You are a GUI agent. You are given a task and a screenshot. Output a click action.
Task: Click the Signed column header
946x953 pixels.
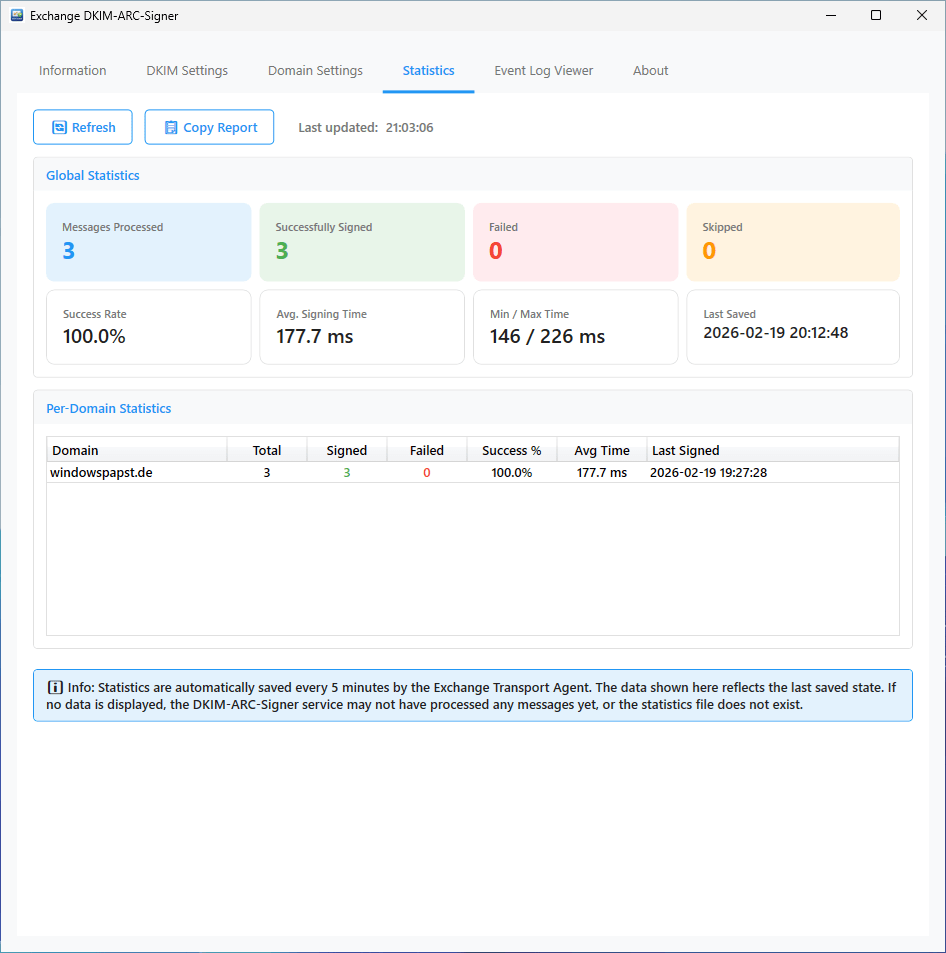click(x=347, y=450)
